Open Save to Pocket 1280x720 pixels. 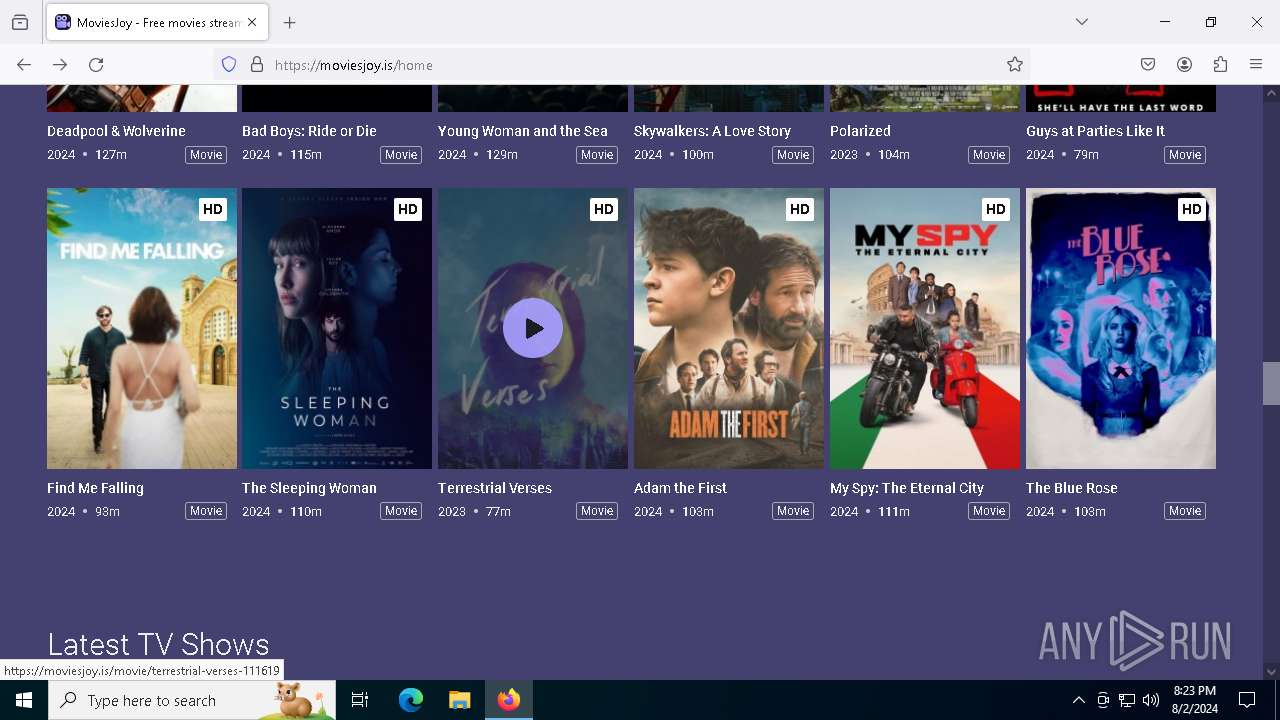[1148, 65]
